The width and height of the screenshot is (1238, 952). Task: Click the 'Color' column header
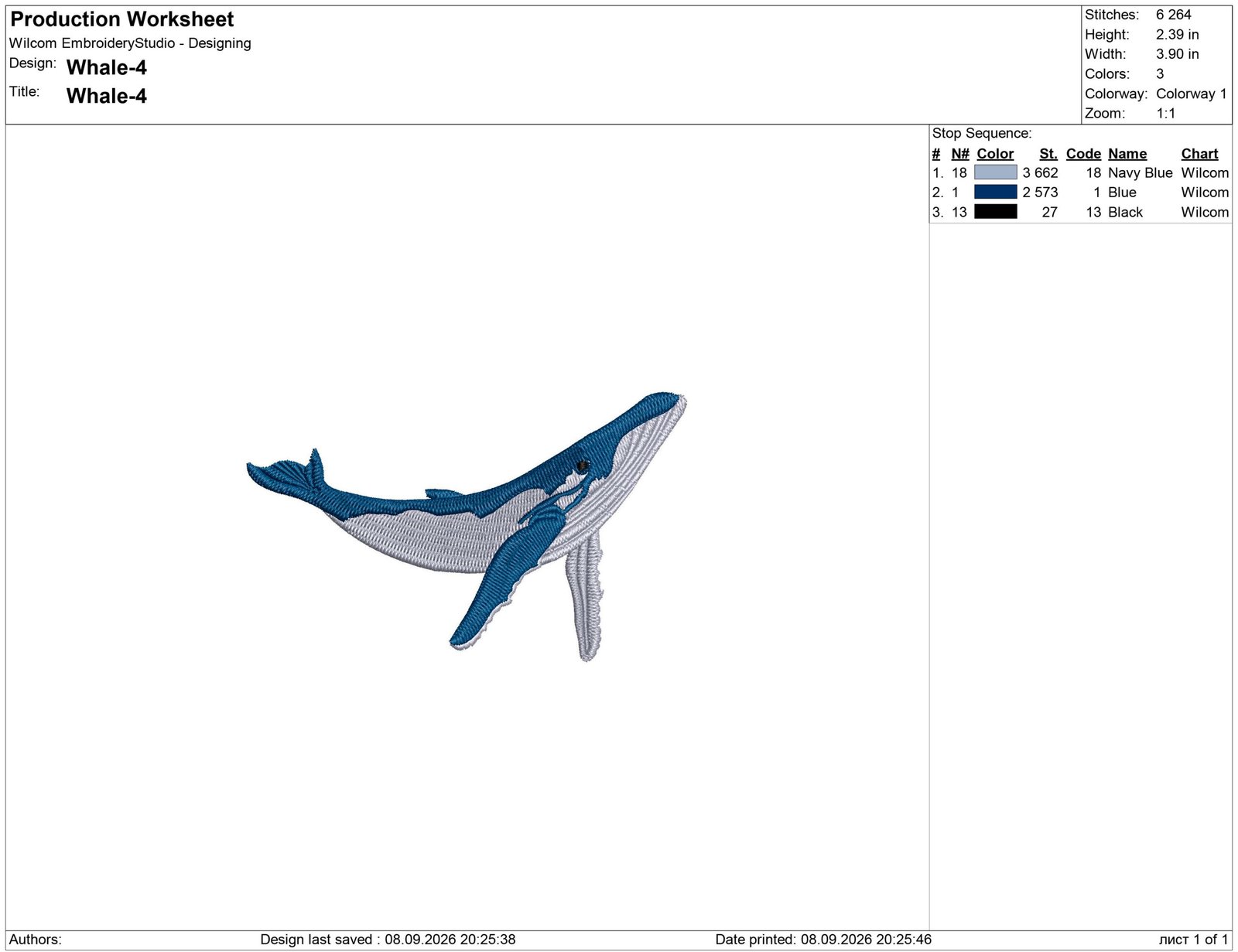(x=995, y=154)
